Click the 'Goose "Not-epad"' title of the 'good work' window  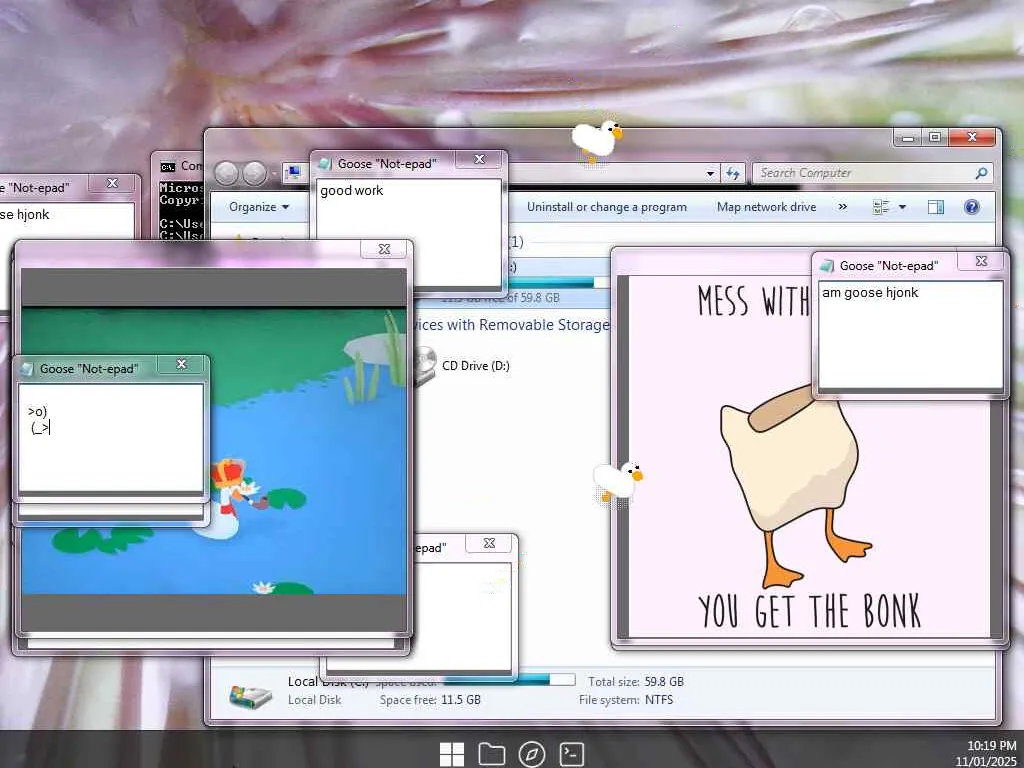(385, 163)
